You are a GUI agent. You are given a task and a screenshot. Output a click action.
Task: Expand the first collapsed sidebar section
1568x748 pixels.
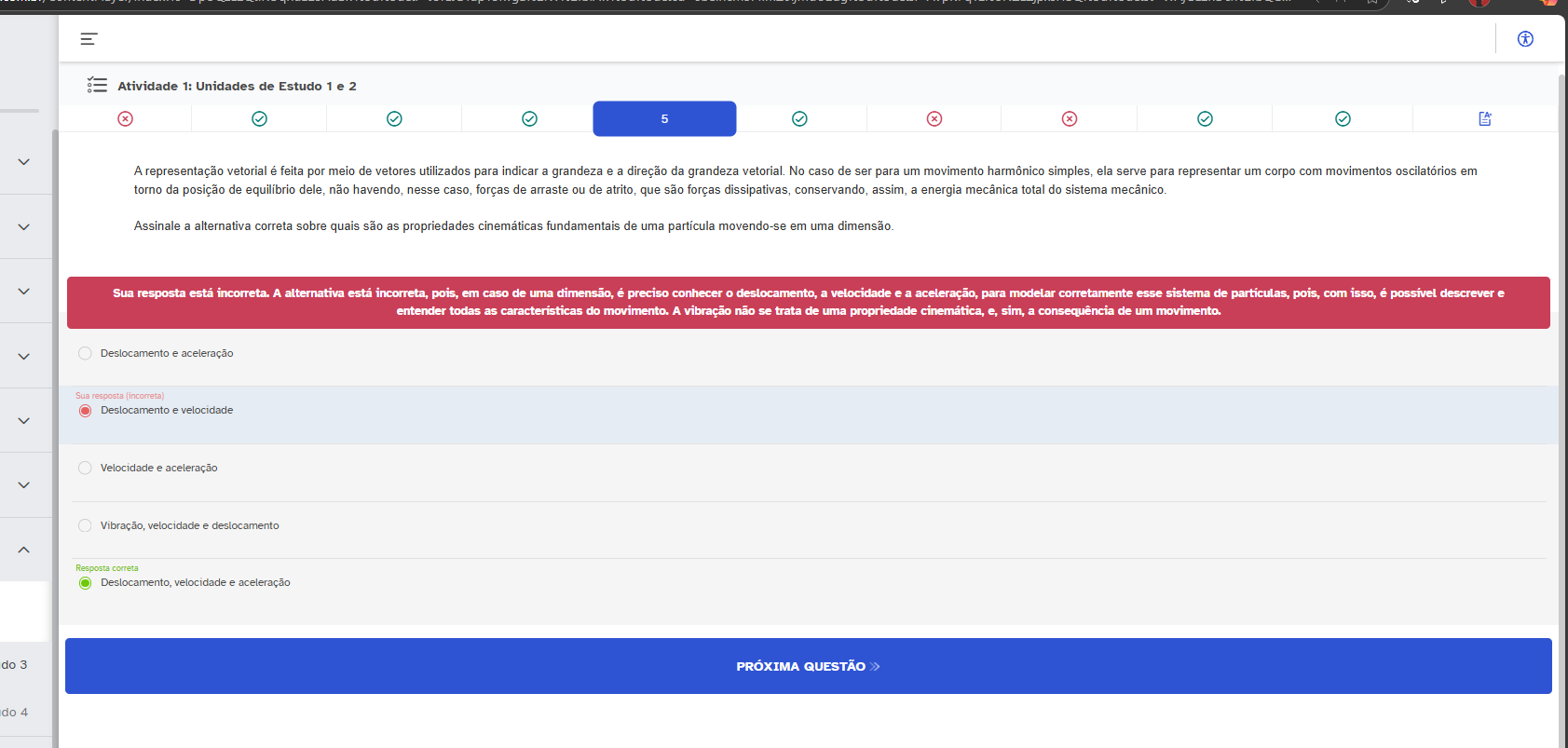click(24, 162)
